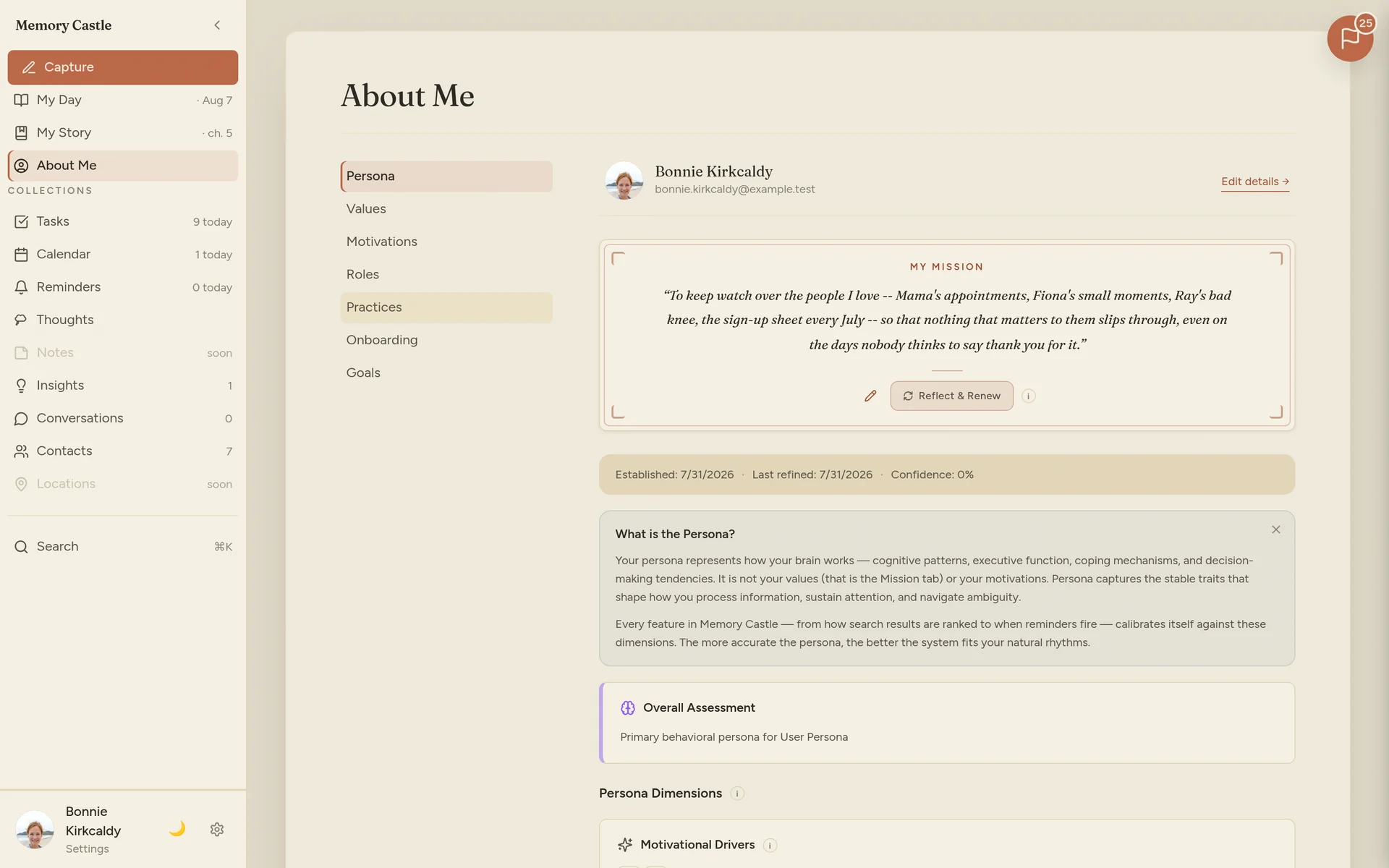Select the About Me person icon
This screenshot has height=868, width=1389.
(x=21, y=166)
